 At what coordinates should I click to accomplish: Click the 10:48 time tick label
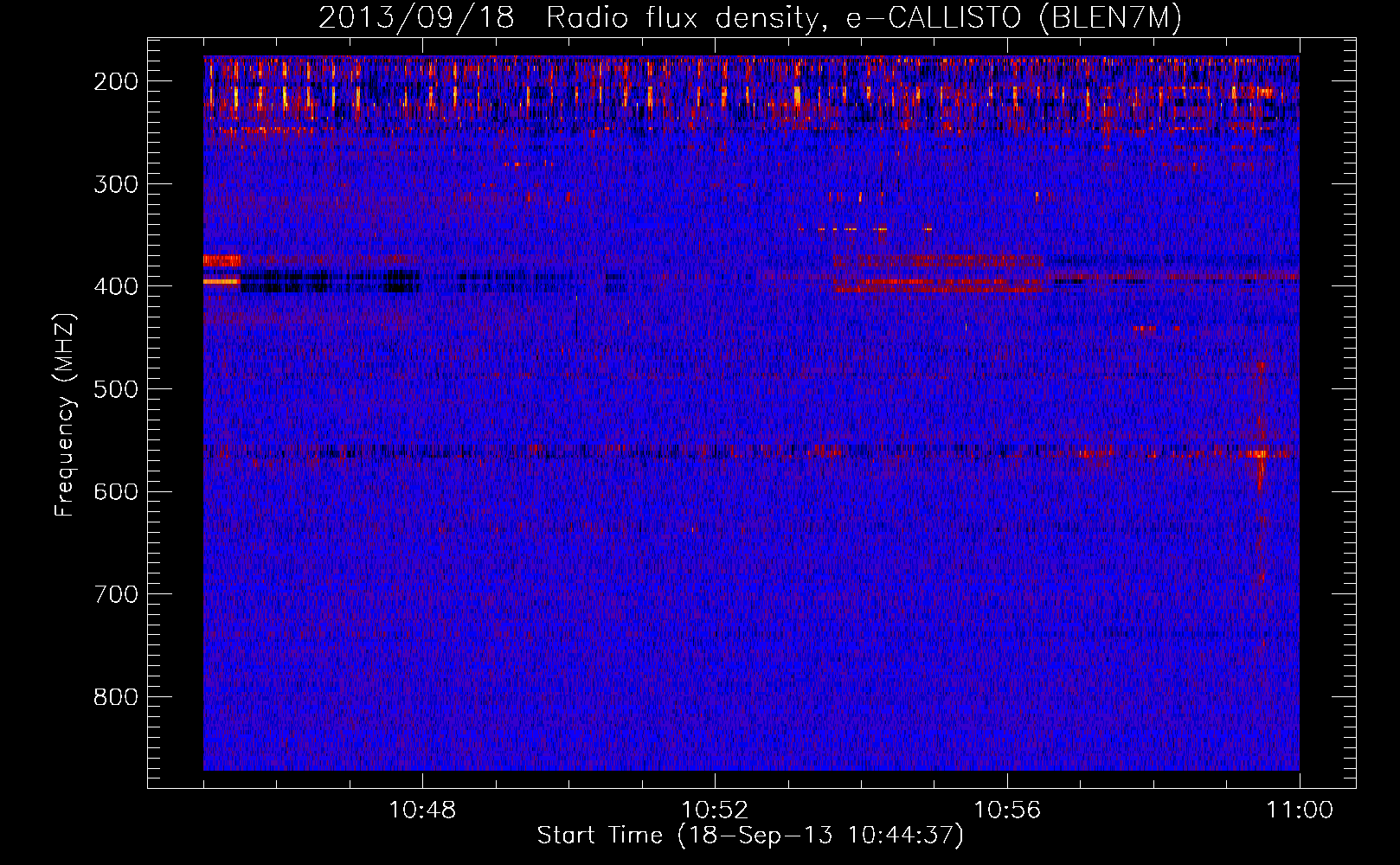click(422, 811)
